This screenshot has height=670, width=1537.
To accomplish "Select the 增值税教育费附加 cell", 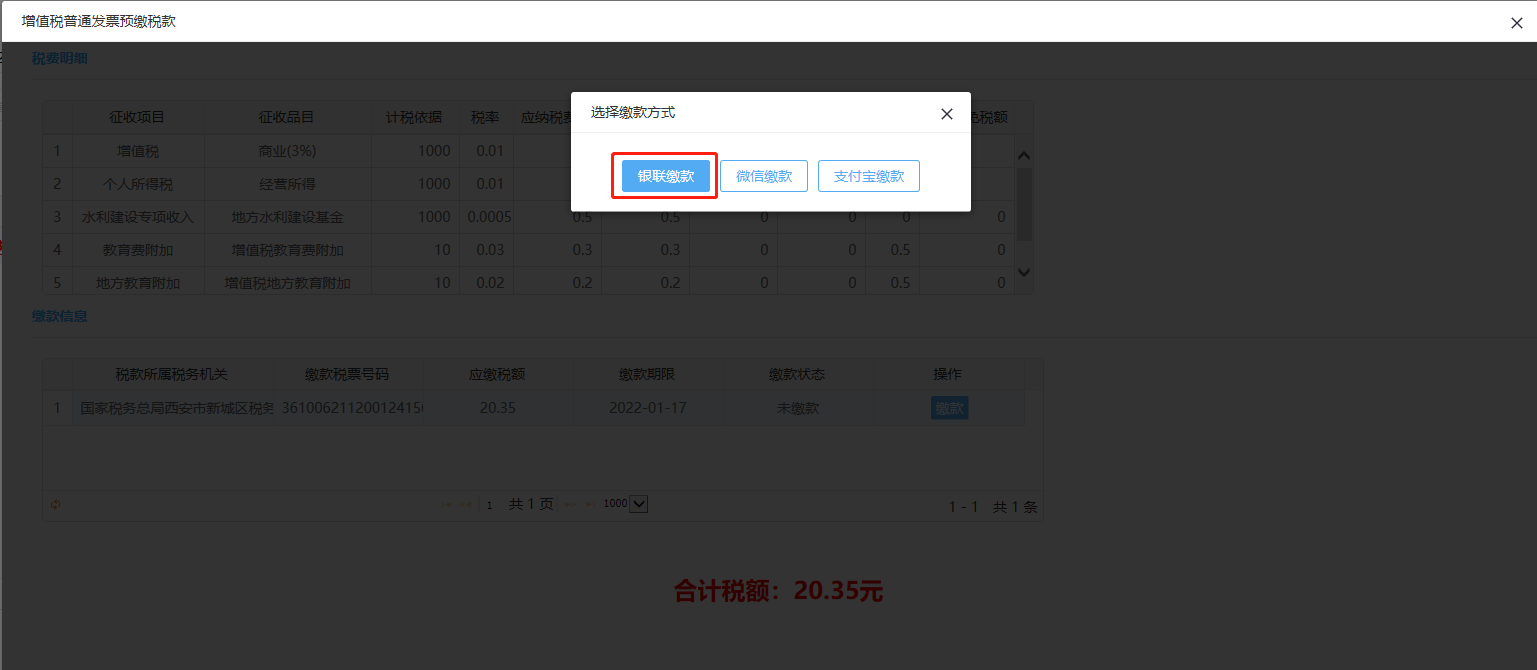I will (x=287, y=250).
